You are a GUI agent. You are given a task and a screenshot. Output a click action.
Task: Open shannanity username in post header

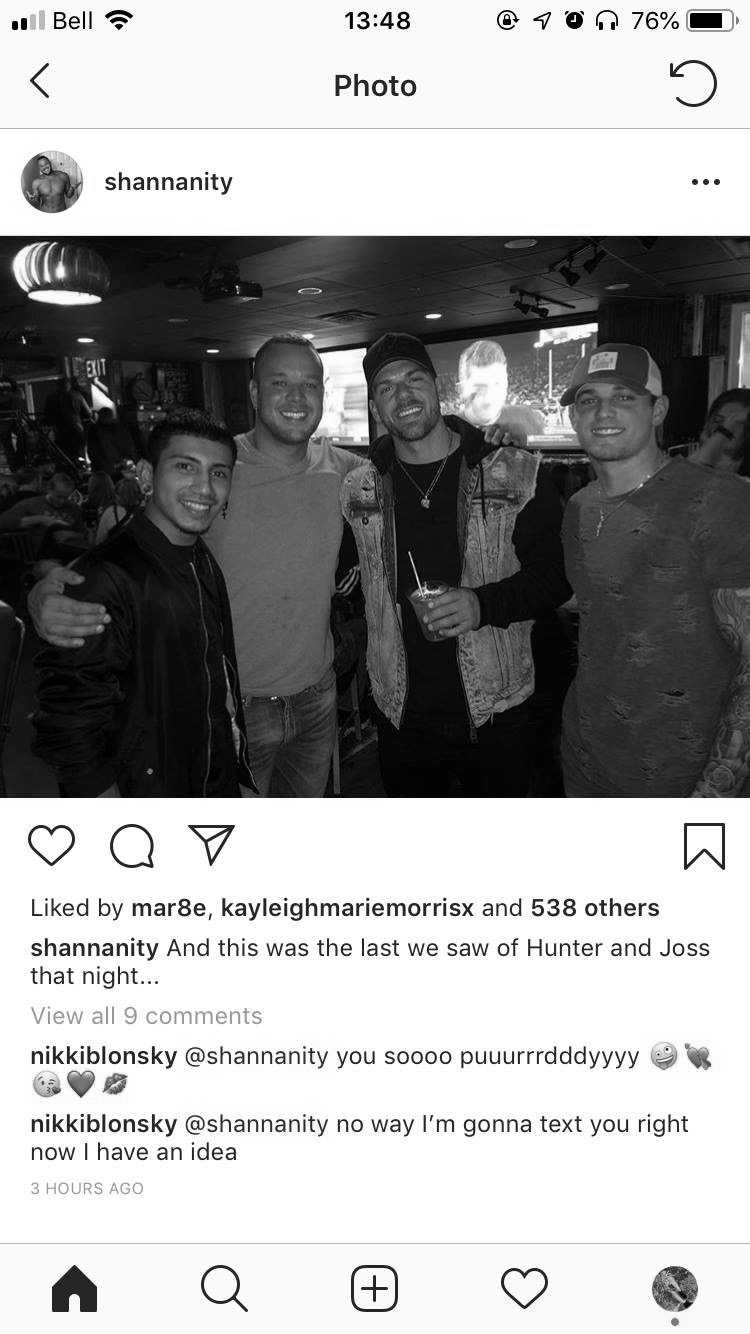[168, 182]
